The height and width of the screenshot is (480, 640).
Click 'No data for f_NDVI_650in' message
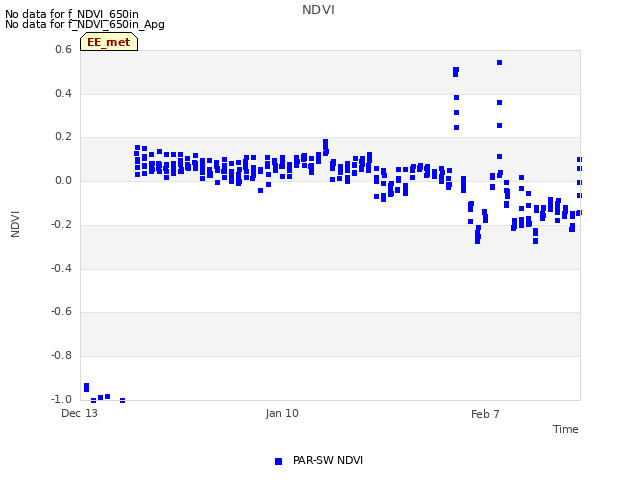point(72,14)
